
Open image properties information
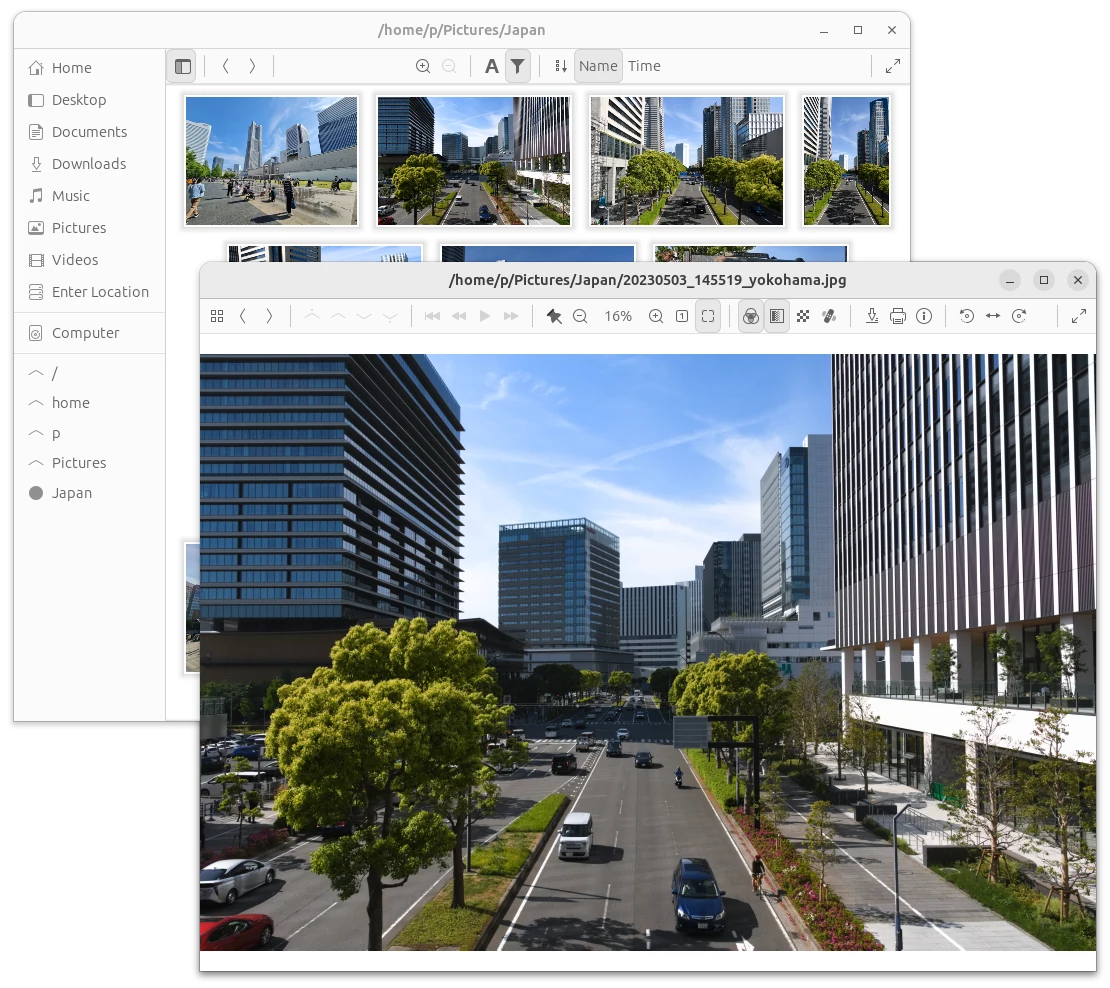point(923,316)
